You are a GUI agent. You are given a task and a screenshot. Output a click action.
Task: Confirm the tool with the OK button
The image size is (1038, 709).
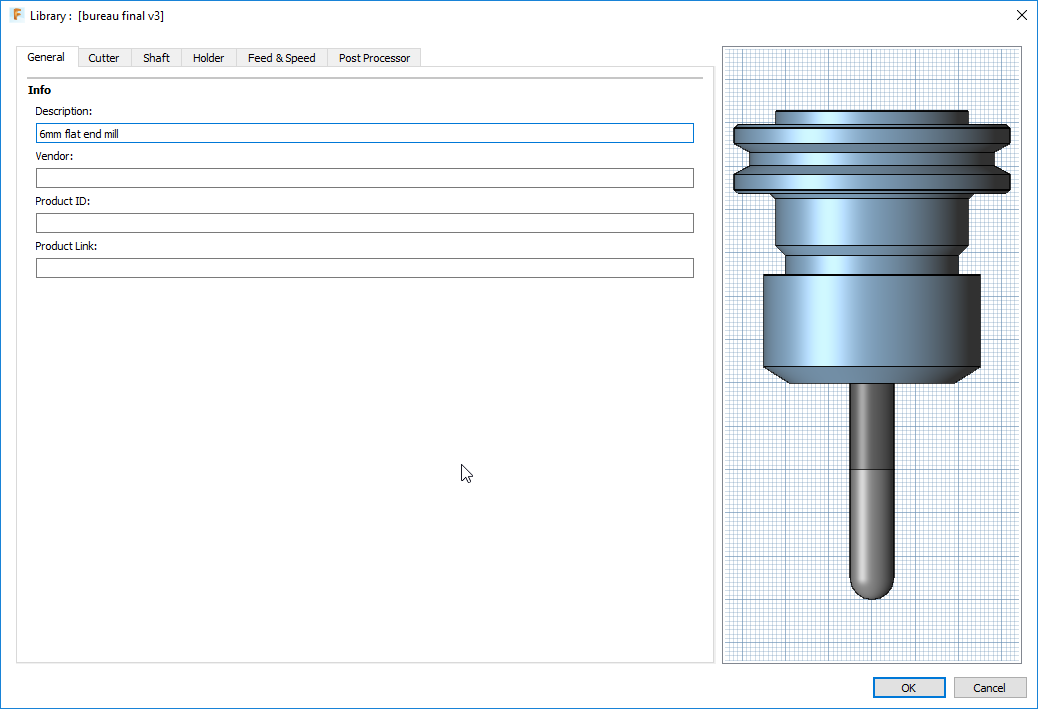(x=909, y=688)
